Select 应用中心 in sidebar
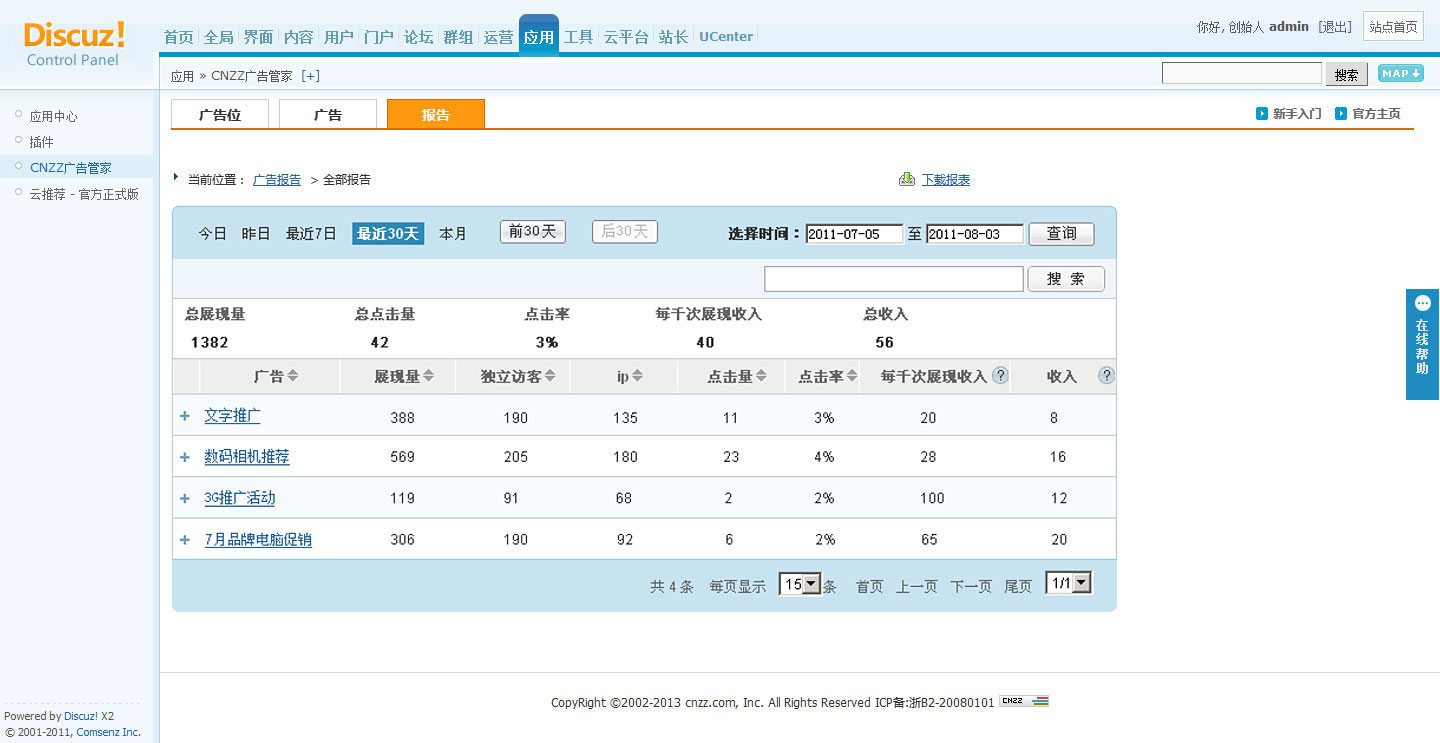 click(53, 116)
